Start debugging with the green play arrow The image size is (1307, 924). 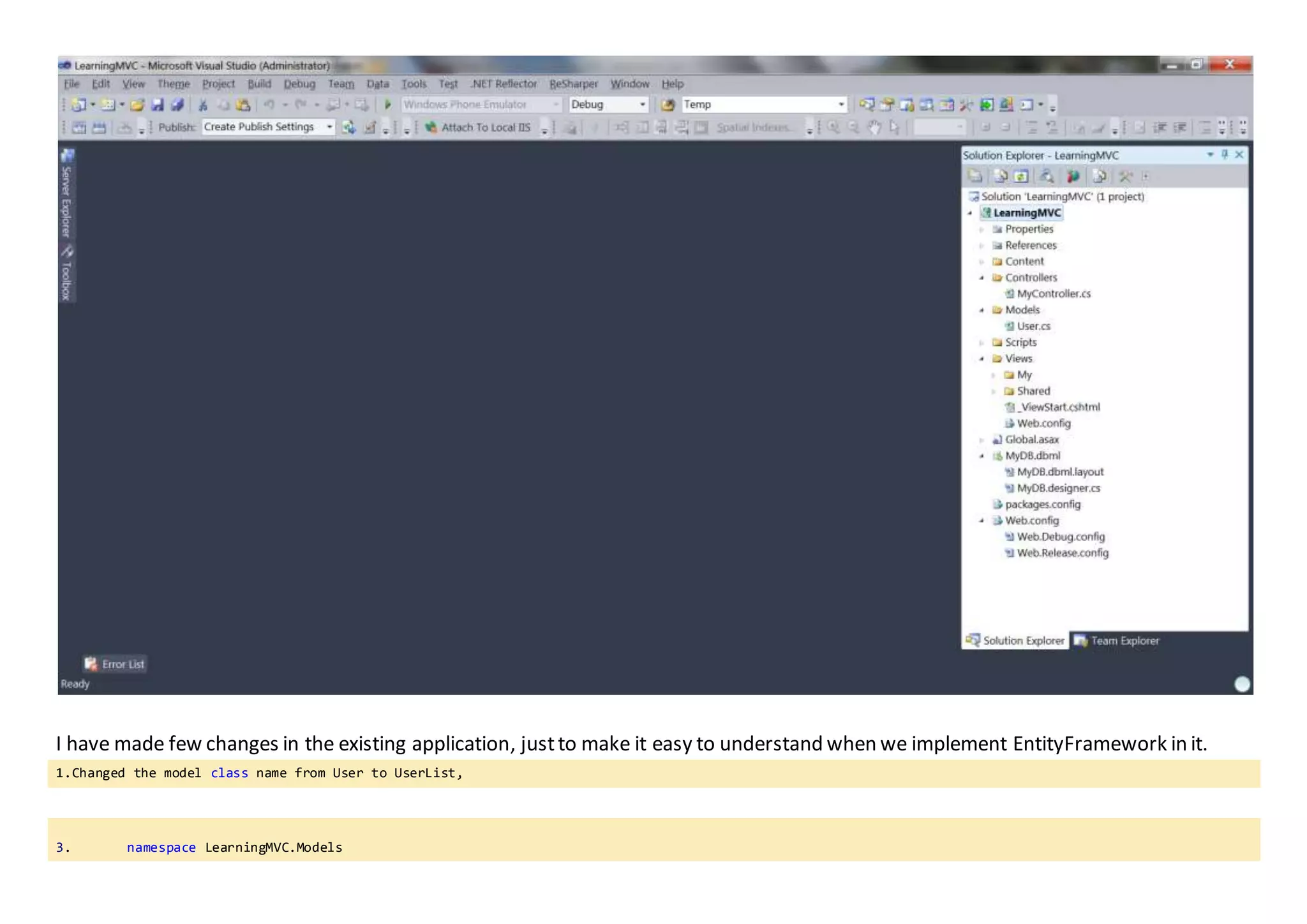[x=387, y=105]
